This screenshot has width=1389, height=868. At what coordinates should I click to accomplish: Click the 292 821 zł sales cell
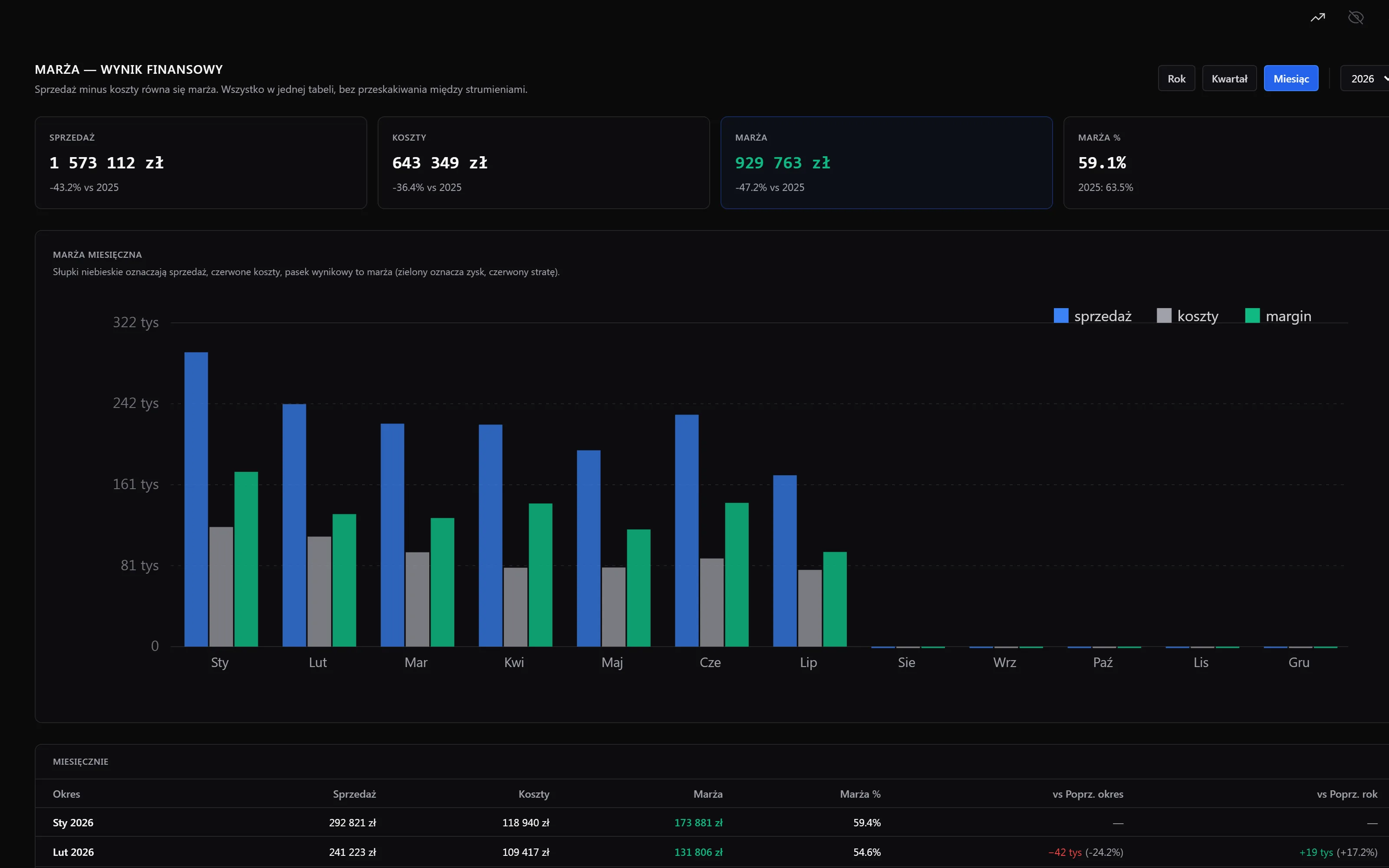[352, 823]
